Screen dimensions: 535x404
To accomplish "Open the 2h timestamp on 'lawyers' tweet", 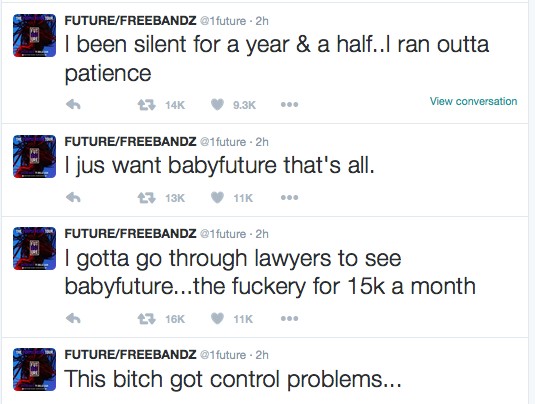I will [262, 234].
